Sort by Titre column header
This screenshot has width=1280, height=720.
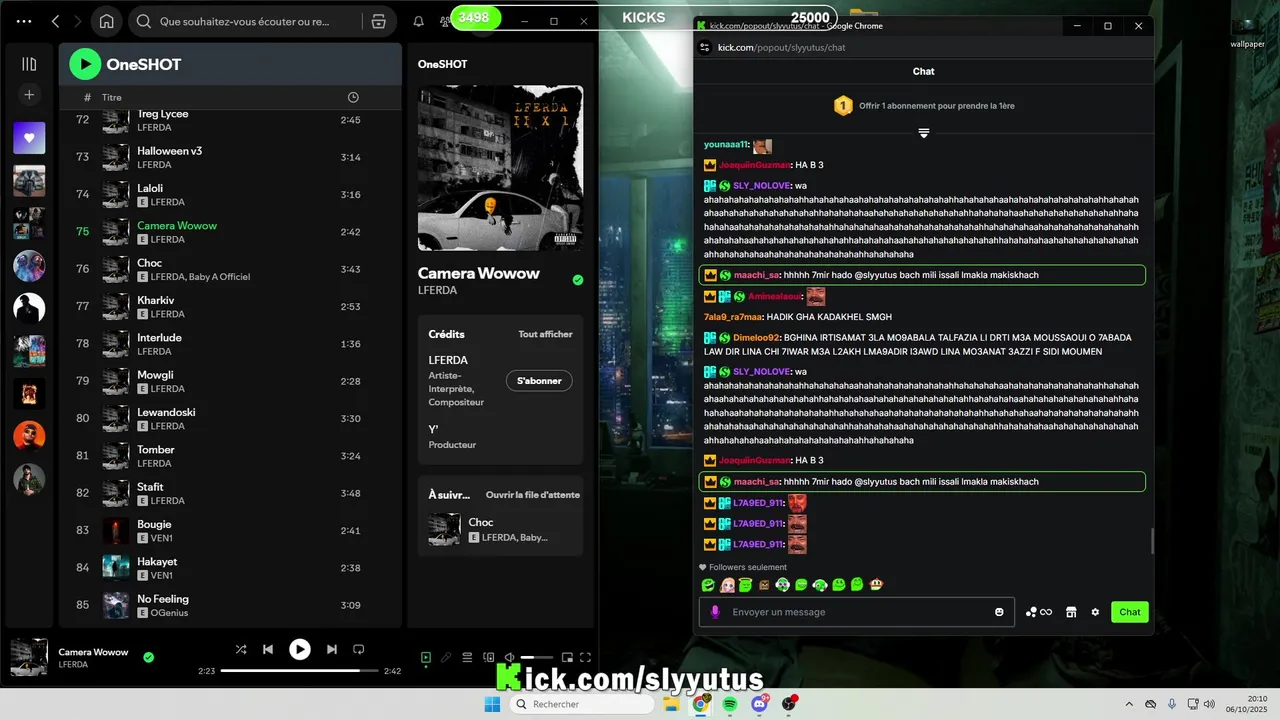click(112, 97)
